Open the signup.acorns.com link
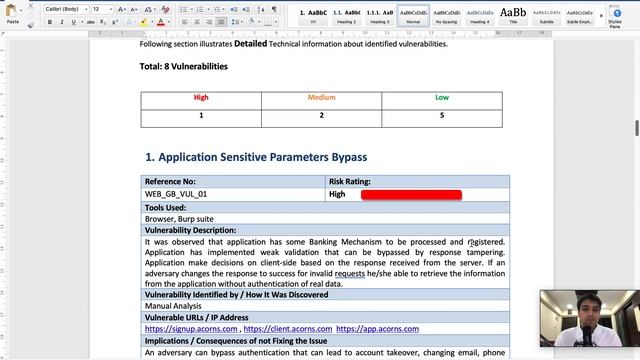This screenshot has width=640, height=360. [x=191, y=329]
